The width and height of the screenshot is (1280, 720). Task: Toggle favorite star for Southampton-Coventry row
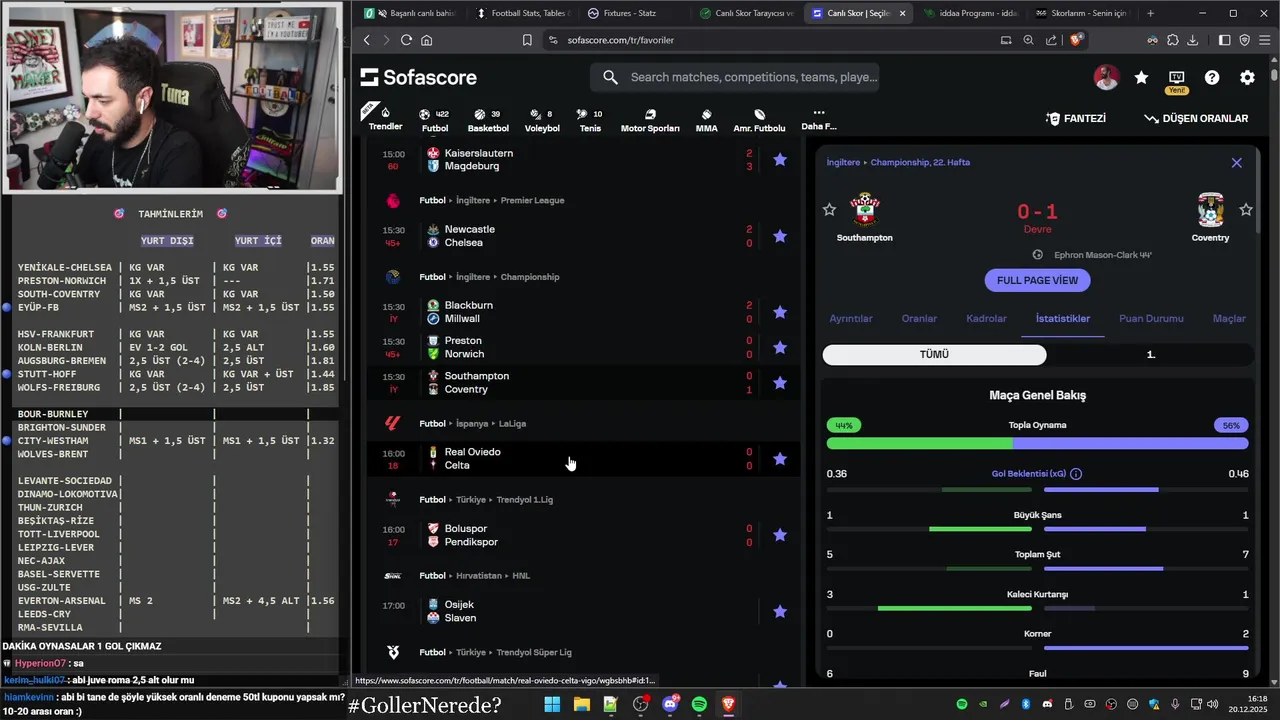(x=780, y=382)
